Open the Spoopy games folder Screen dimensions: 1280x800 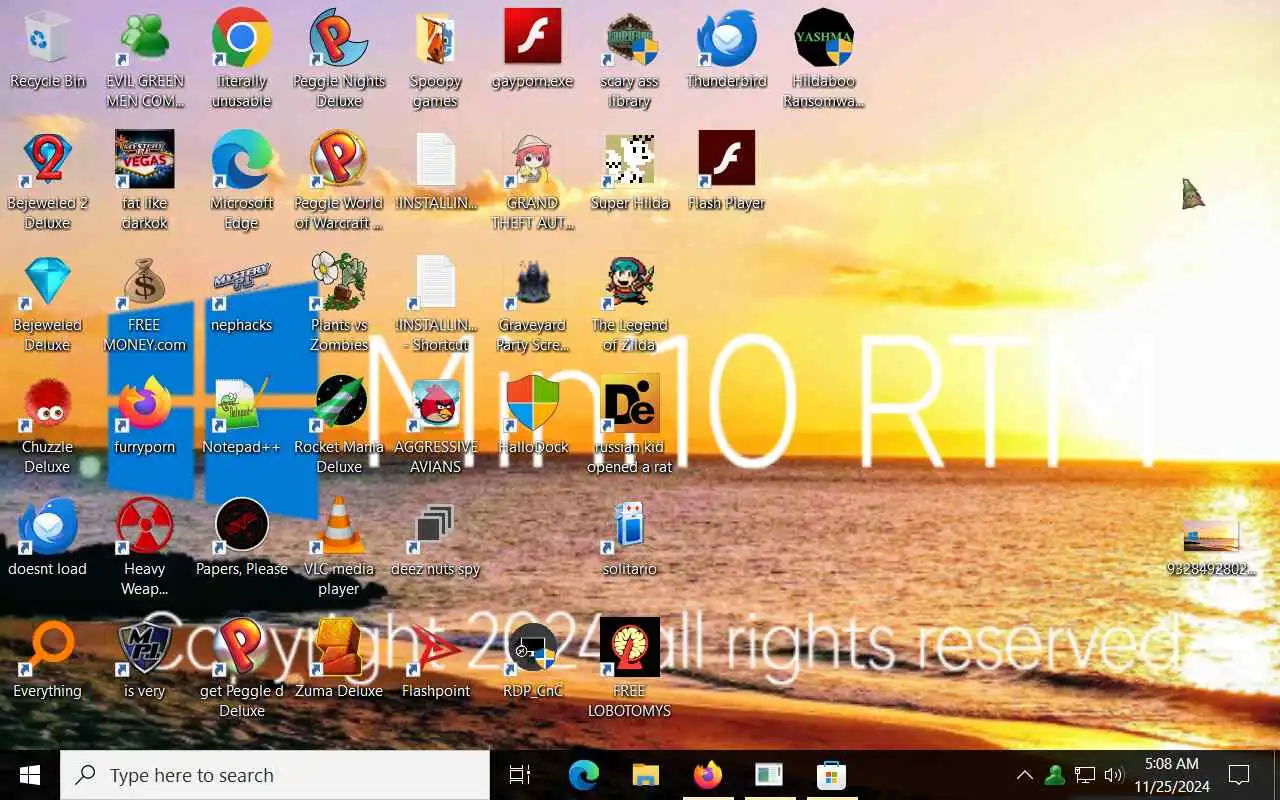(x=435, y=38)
